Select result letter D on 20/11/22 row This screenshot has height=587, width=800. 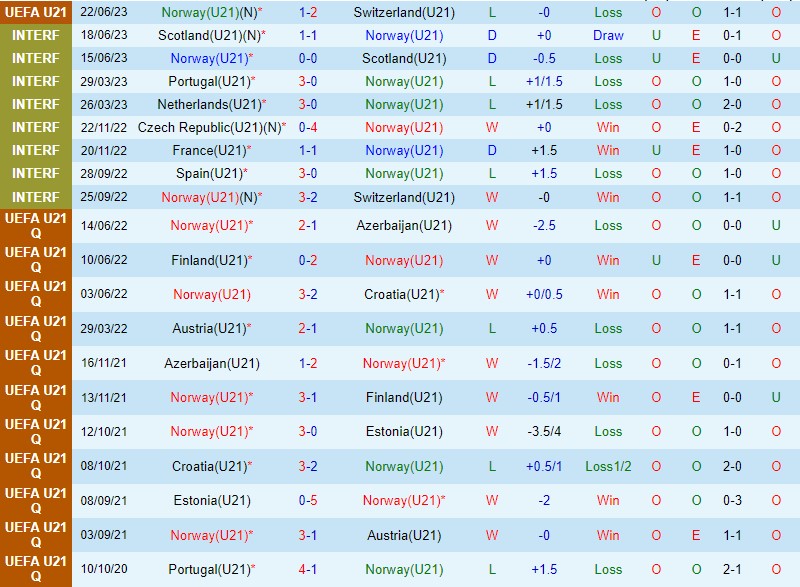point(492,150)
